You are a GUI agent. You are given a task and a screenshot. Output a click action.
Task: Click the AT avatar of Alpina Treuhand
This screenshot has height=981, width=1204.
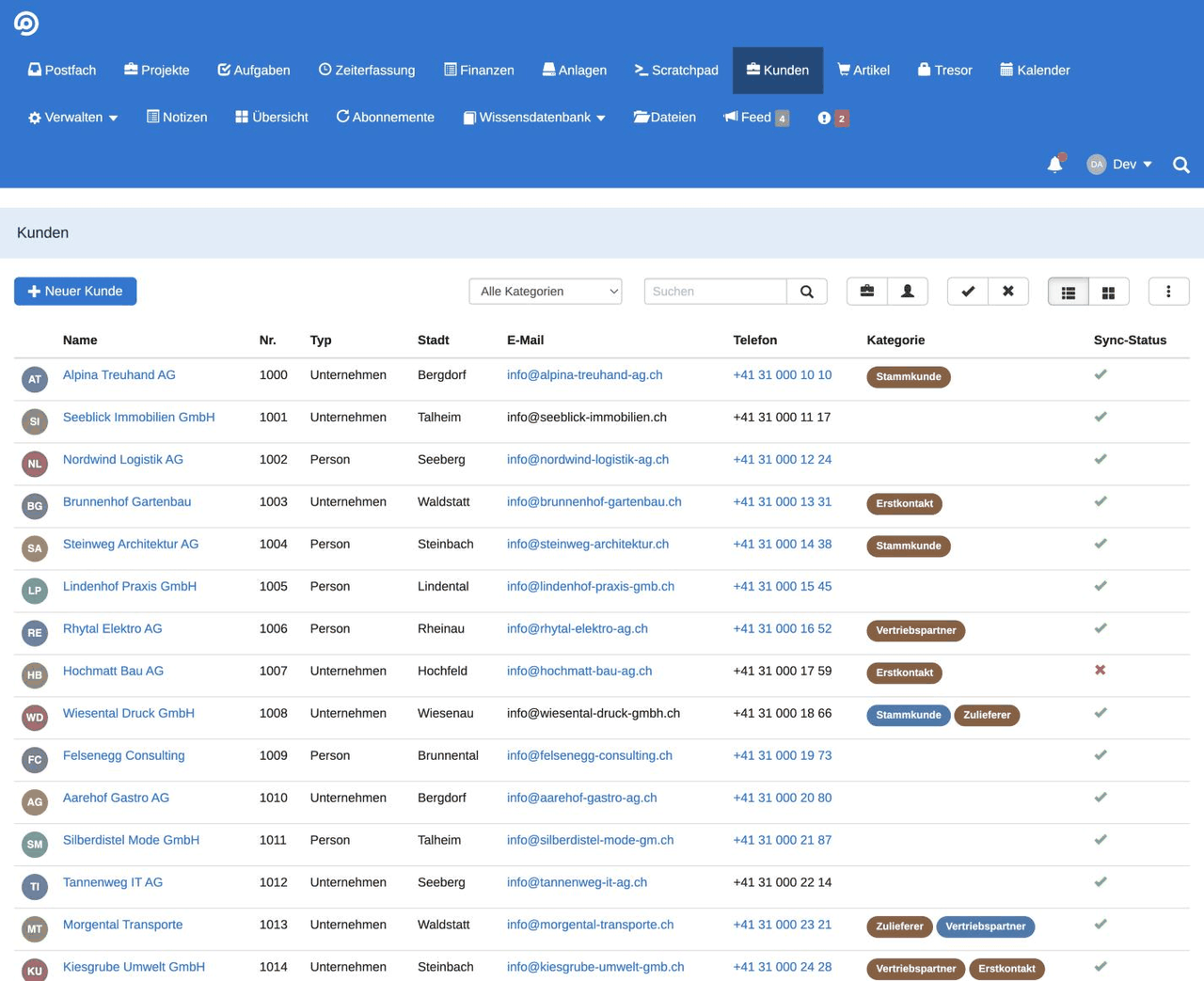35,380
